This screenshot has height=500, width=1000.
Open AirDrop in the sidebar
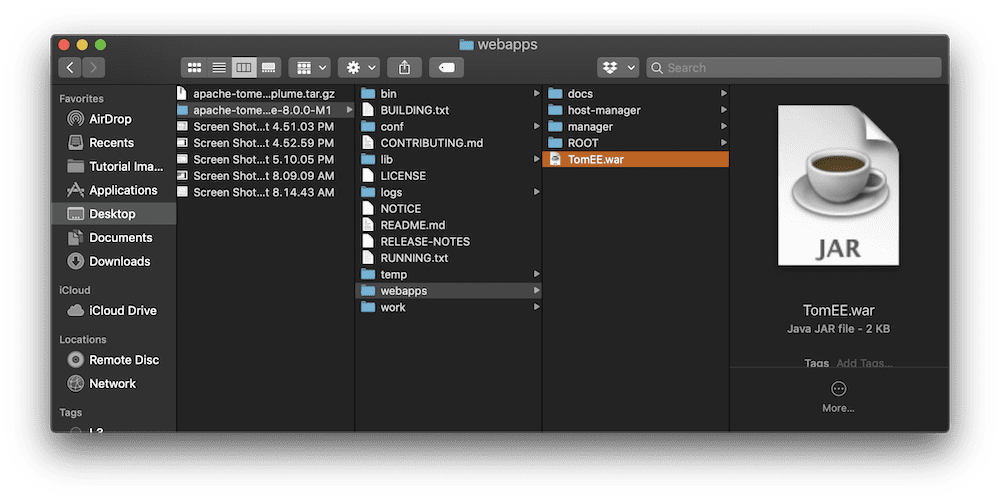pyautogui.click(x=110, y=119)
